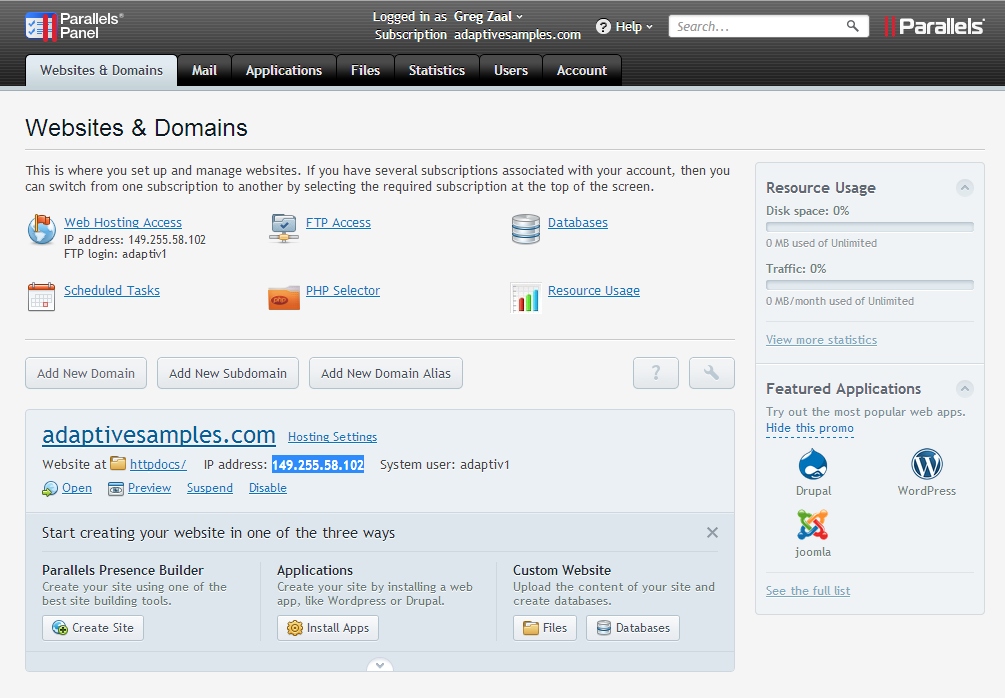Collapse the Resource Usage panel

tap(964, 187)
